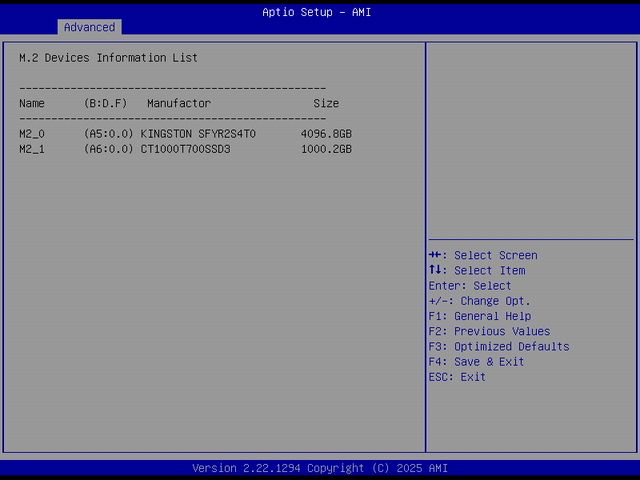Image resolution: width=640 pixels, height=480 pixels.
Task: Click the 'Select Item' arrow keys hint
Action: click(x=477, y=270)
